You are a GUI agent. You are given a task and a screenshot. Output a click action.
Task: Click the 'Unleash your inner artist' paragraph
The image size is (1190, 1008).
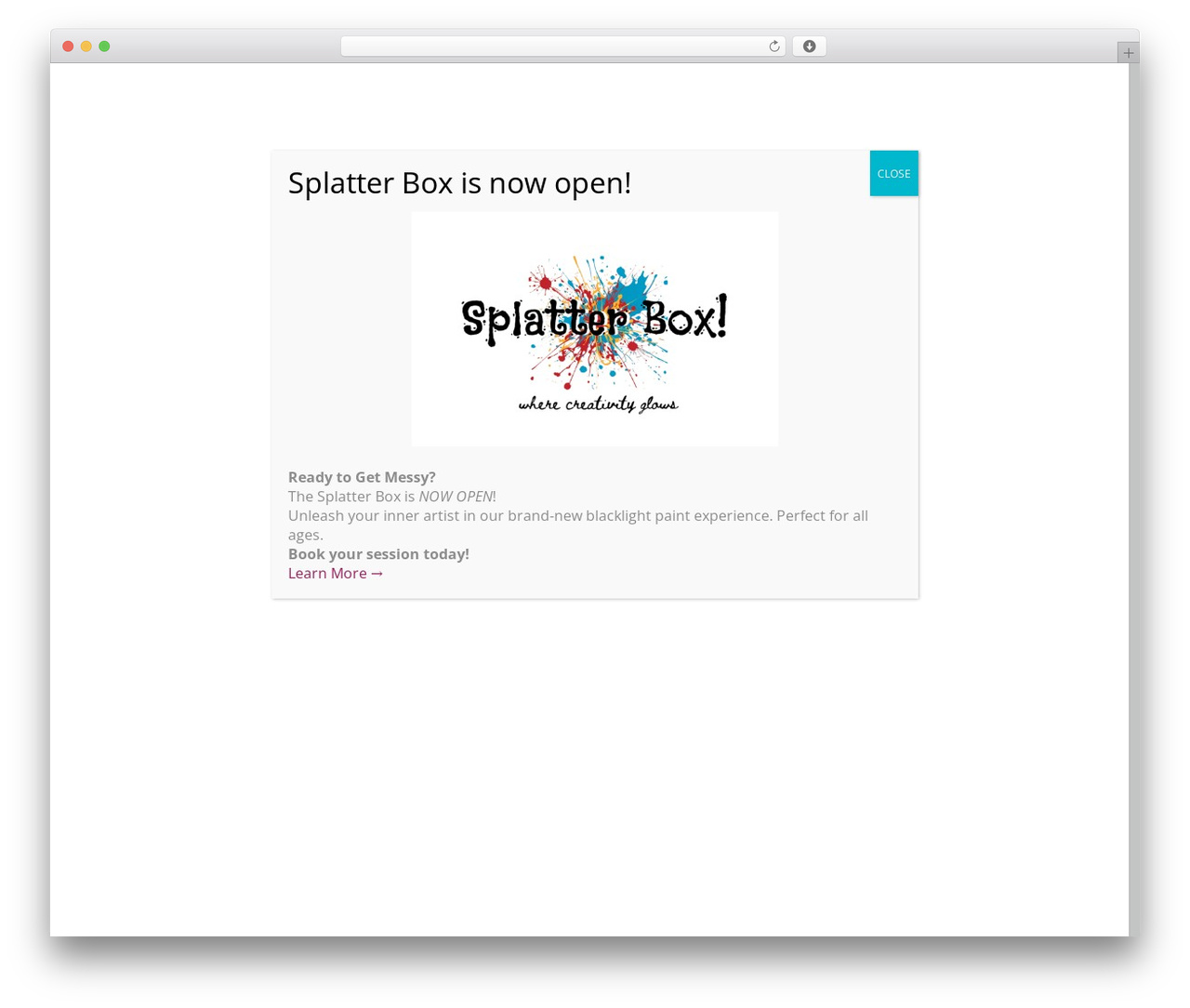(578, 525)
